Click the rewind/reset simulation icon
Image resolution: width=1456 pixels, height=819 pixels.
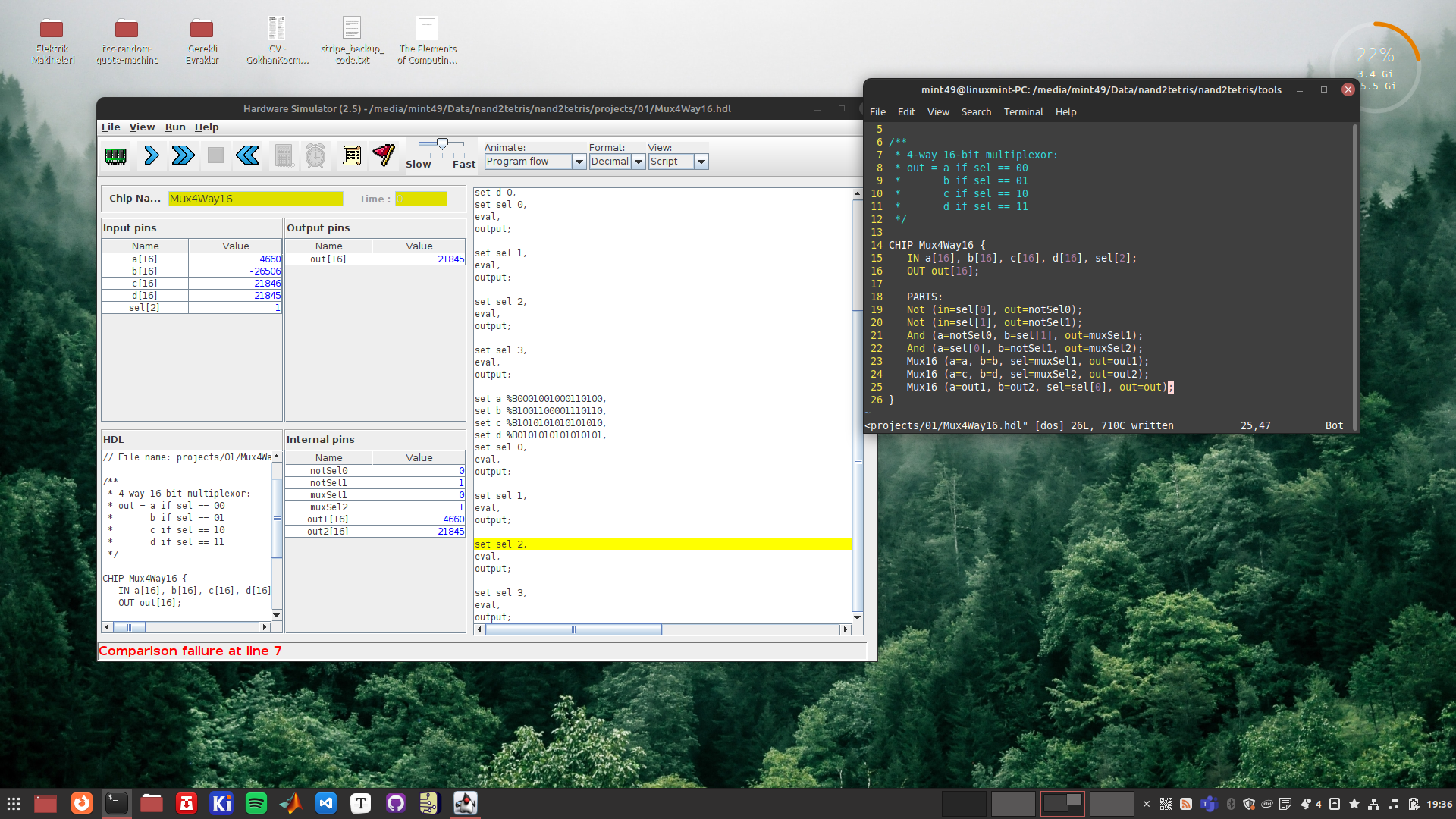pyautogui.click(x=247, y=154)
